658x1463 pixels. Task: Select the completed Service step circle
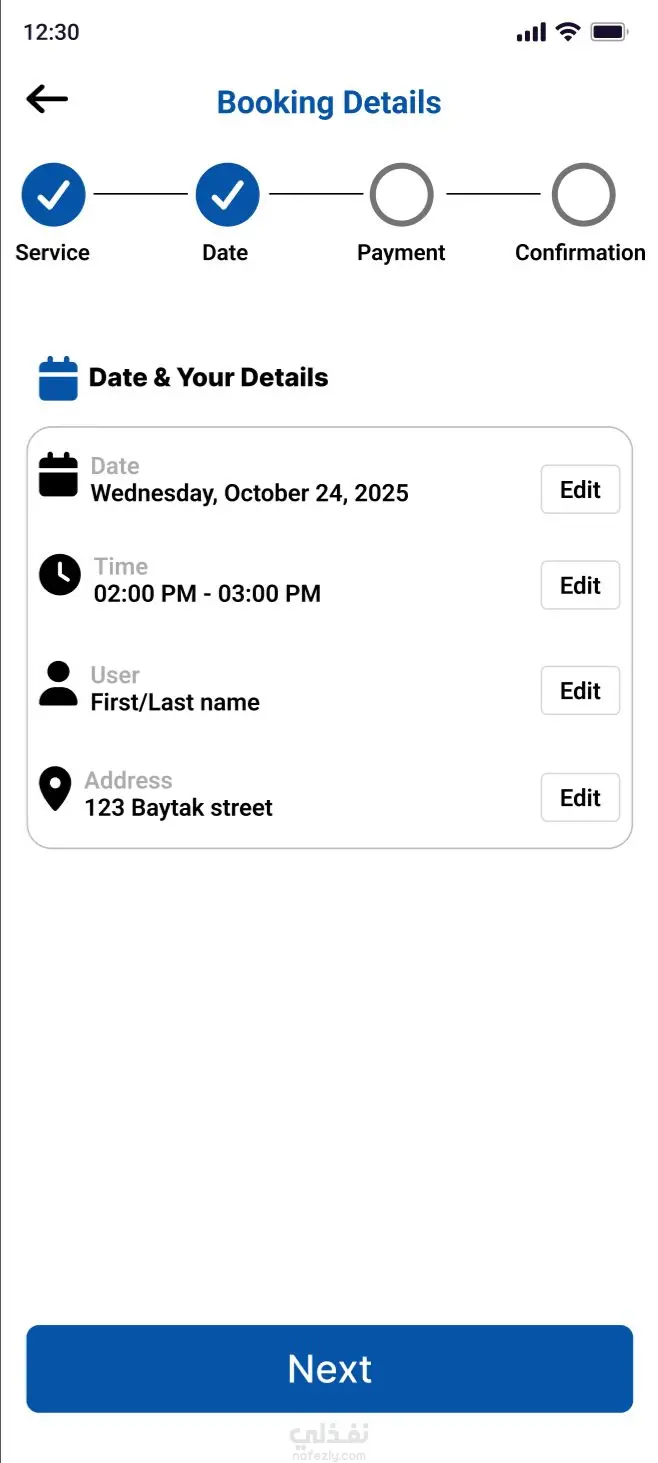click(x=53, y=195)
